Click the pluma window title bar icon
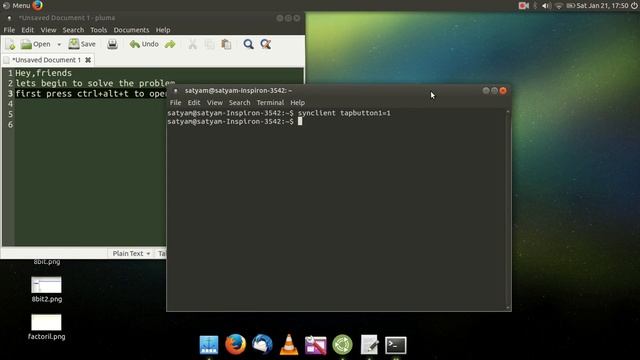Screen dimensions: 640x360 pos(9,18)
